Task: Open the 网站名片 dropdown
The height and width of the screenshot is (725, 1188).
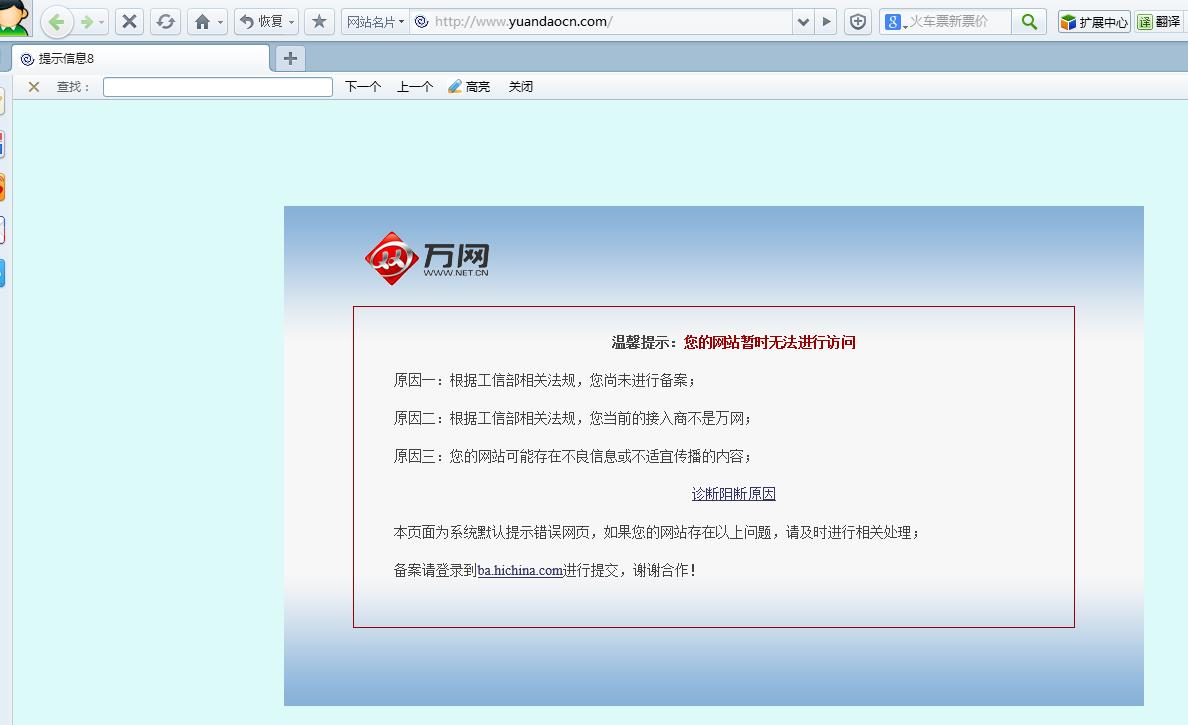Action: [x=375, y=22]
